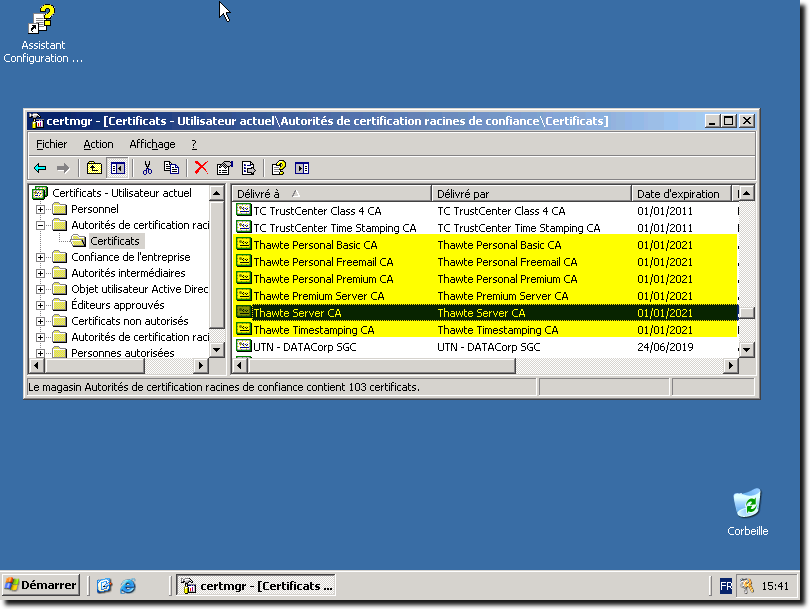This screenshot has width=810, height=609.
Task: Open the Action menu
Action: click(98, 144)
